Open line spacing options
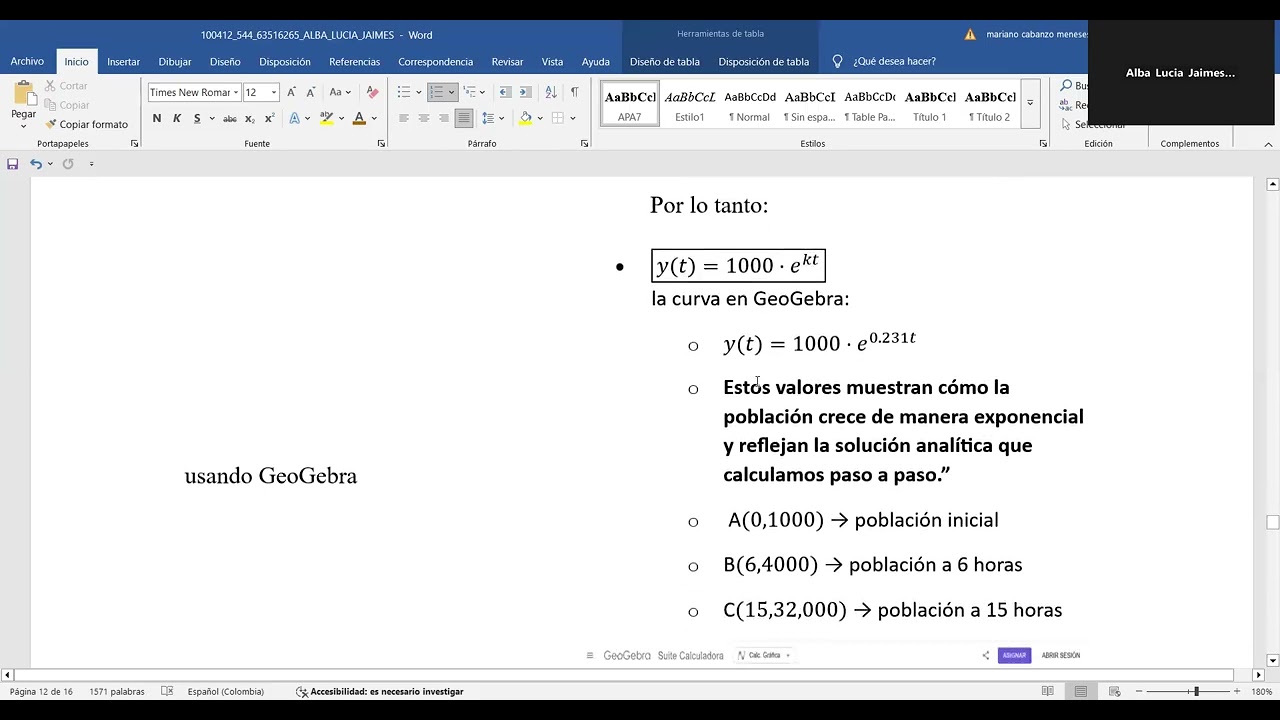 (489, 118)
